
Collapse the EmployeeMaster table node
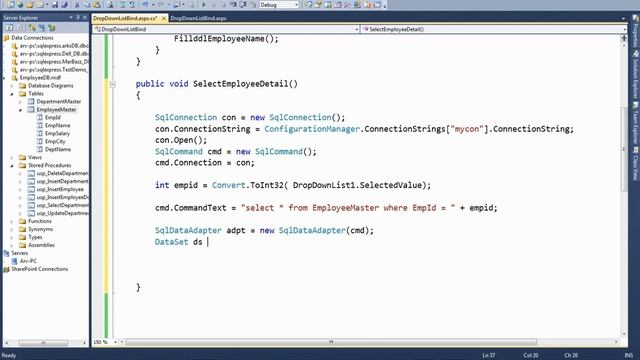(20, 110)
